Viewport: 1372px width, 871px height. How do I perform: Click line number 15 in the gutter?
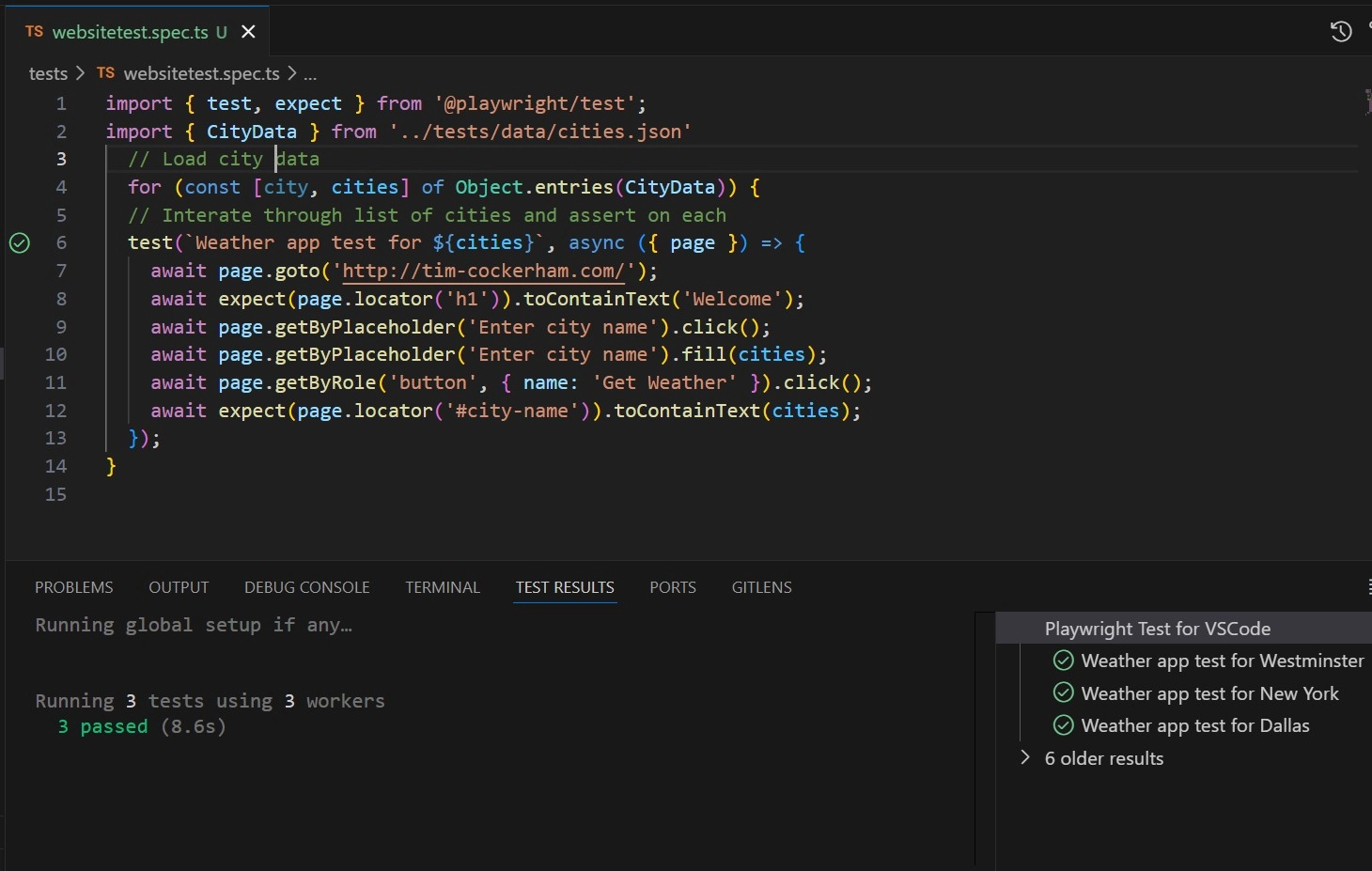click(56, 494)
